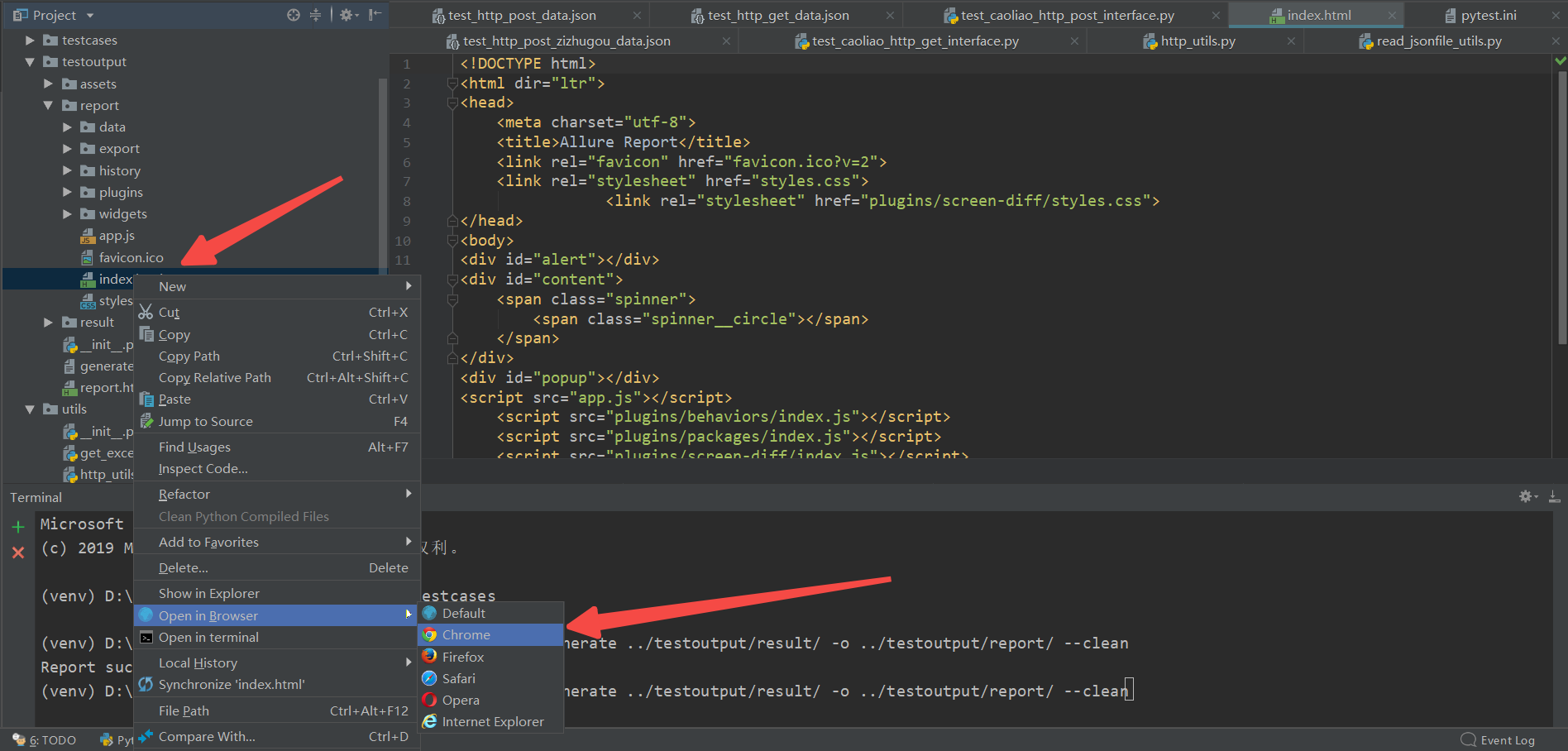Close the test_http_post_data.json tab
1568x751 pixels.
[x=637, y=15]
